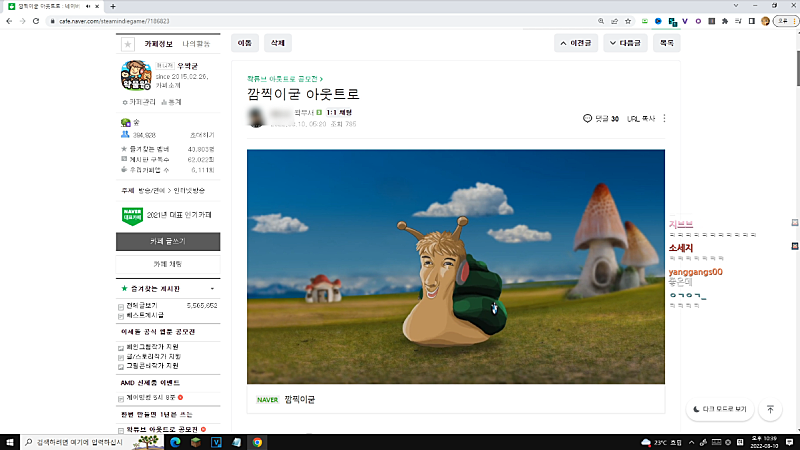The width and height of the screenshot is (800, 450).
Task: Open the post's three-dot more menu
Action: [x=664, y=118]
